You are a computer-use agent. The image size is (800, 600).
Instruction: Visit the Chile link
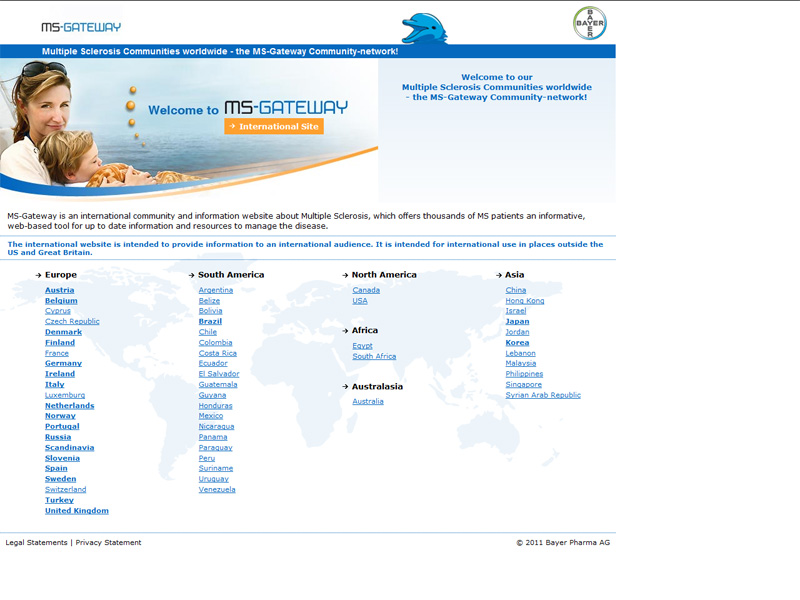point(208,332)
